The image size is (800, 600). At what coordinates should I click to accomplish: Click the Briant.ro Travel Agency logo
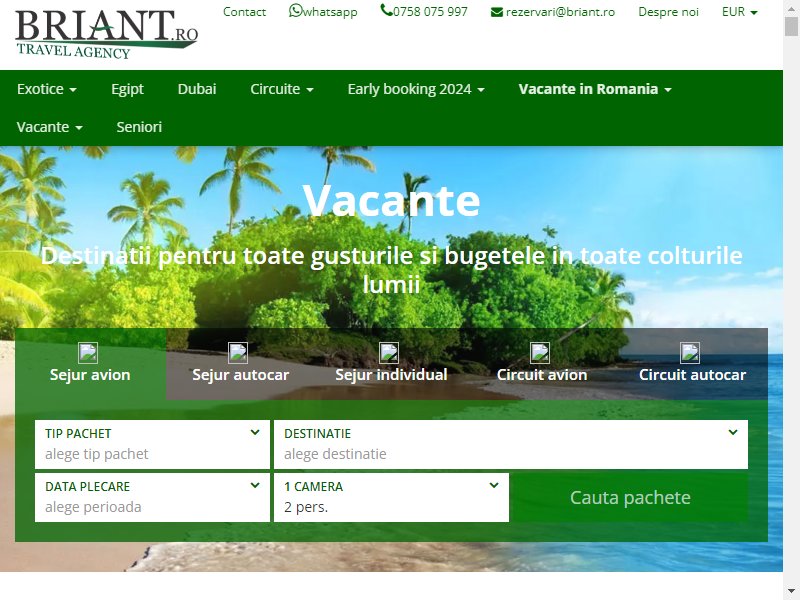[x=107, y=34]
